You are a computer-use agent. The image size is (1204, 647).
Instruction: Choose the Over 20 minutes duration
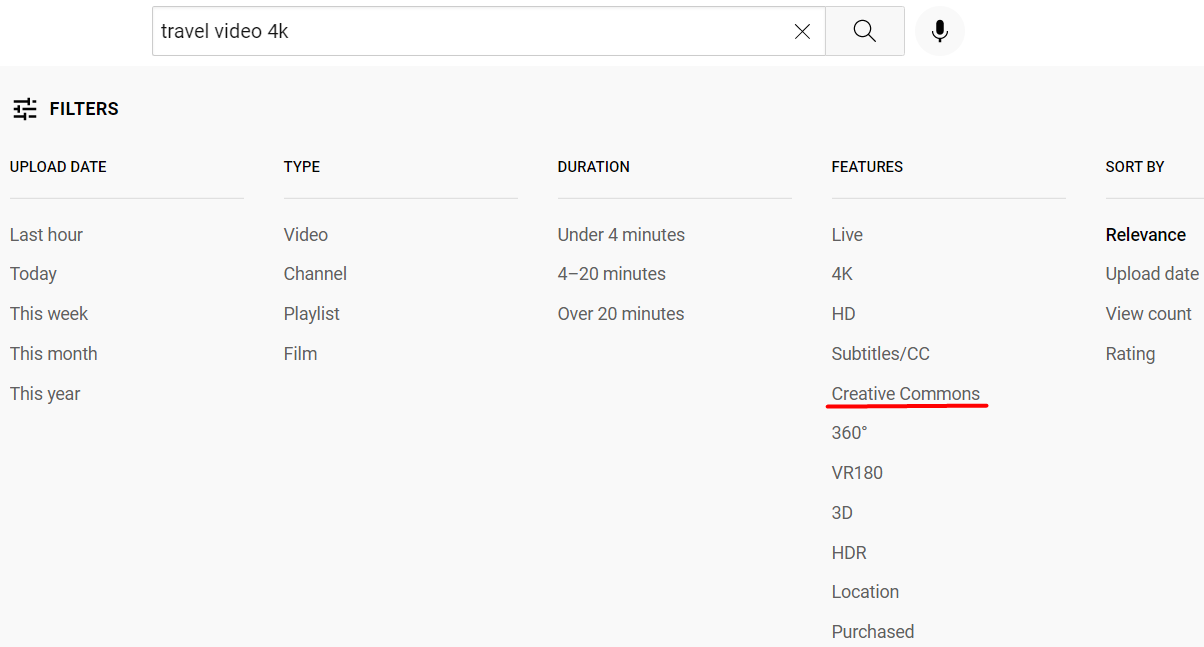[621, 314]
